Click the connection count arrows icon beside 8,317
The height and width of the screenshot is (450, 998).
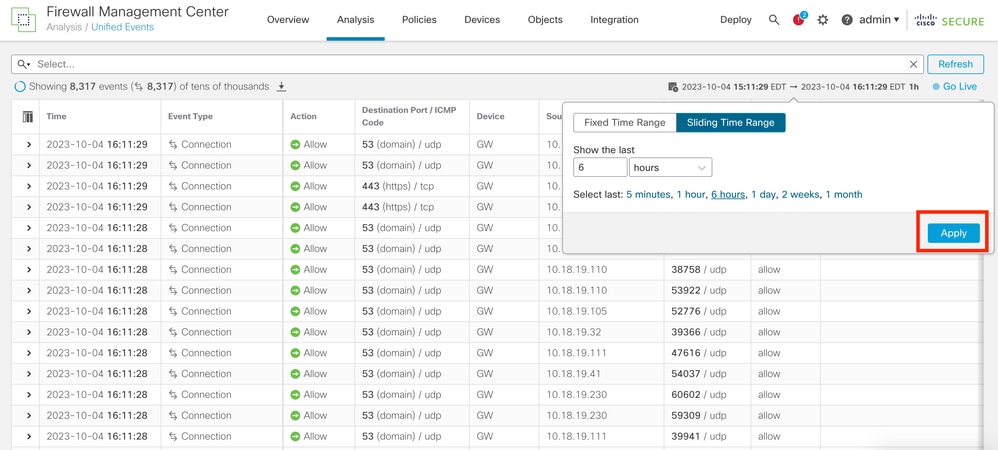[139, 87]
